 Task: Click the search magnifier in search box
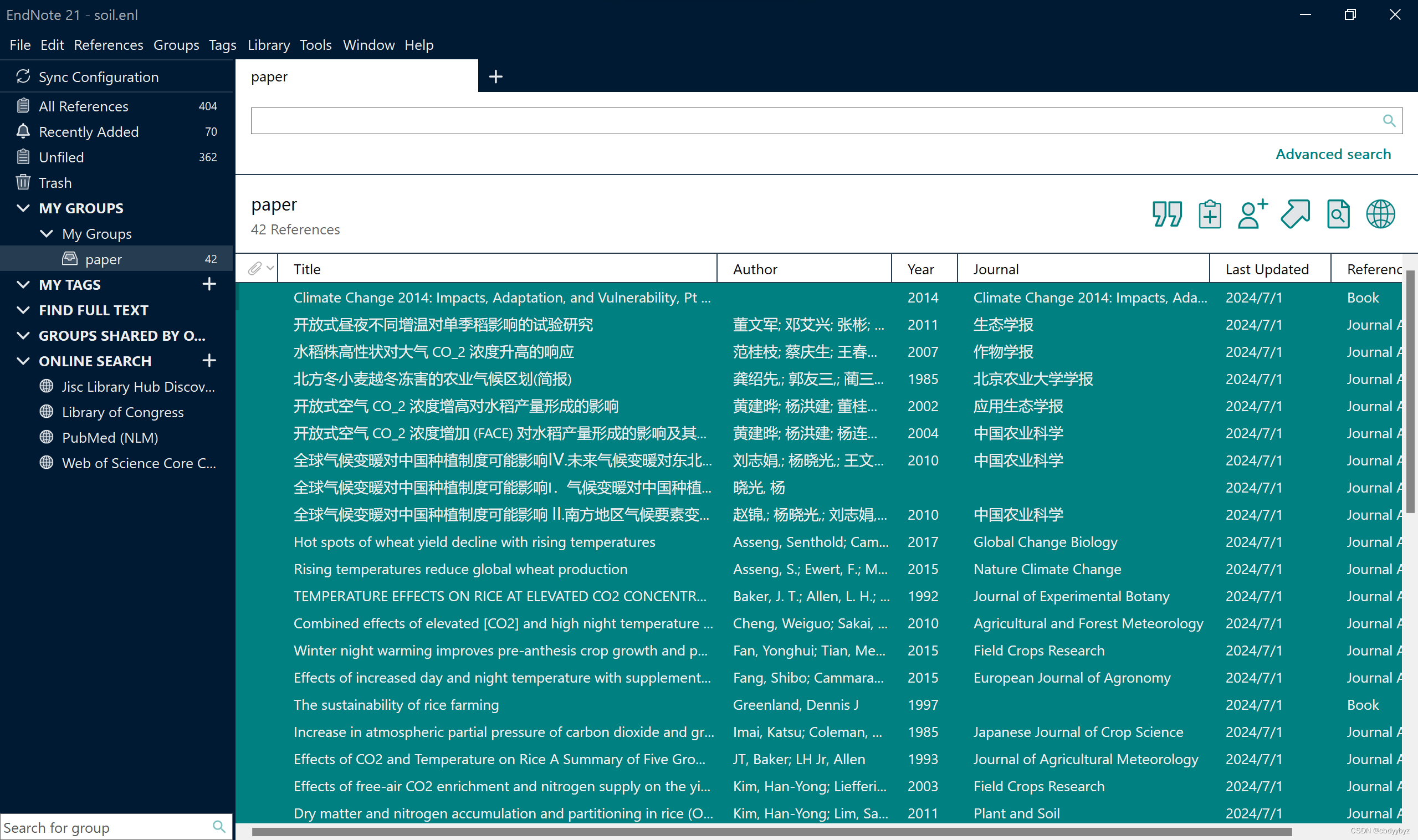point(1389,121)
